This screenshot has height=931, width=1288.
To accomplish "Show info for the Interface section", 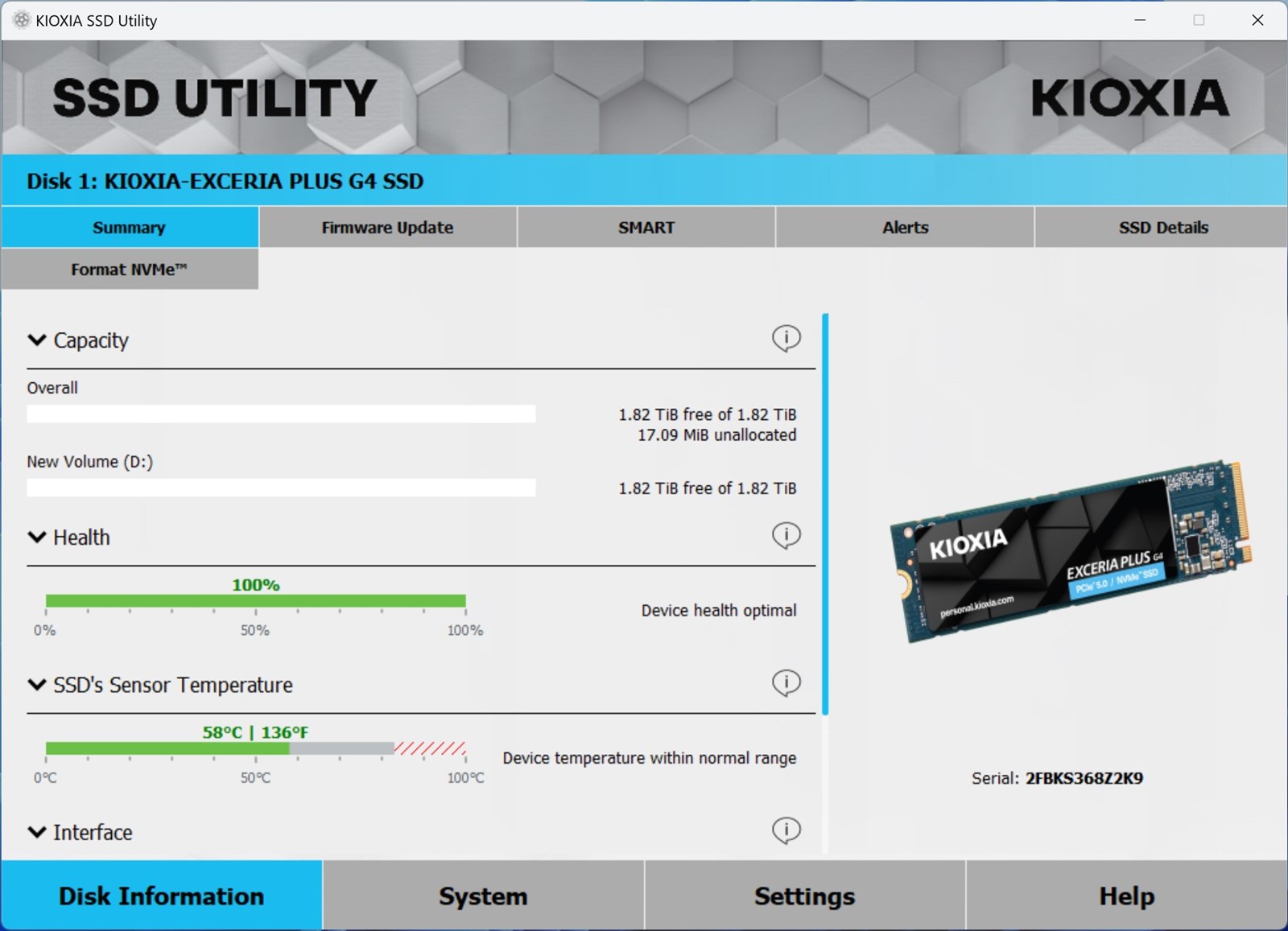I will 786,830.
